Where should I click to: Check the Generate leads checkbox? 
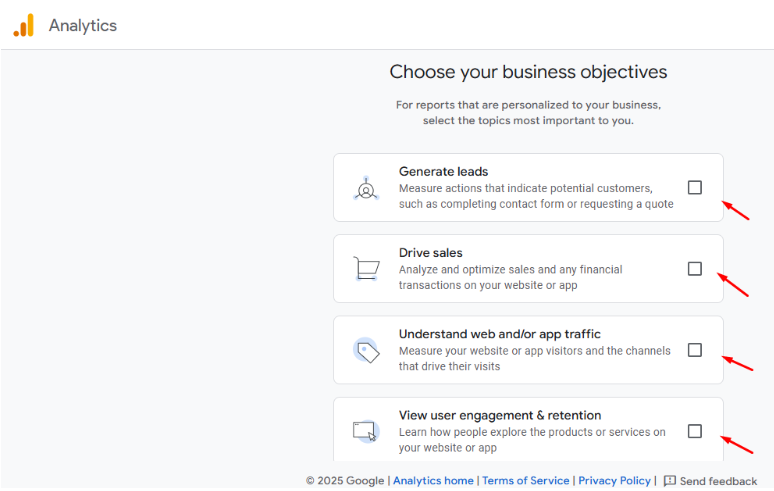[x=695, y=188]
